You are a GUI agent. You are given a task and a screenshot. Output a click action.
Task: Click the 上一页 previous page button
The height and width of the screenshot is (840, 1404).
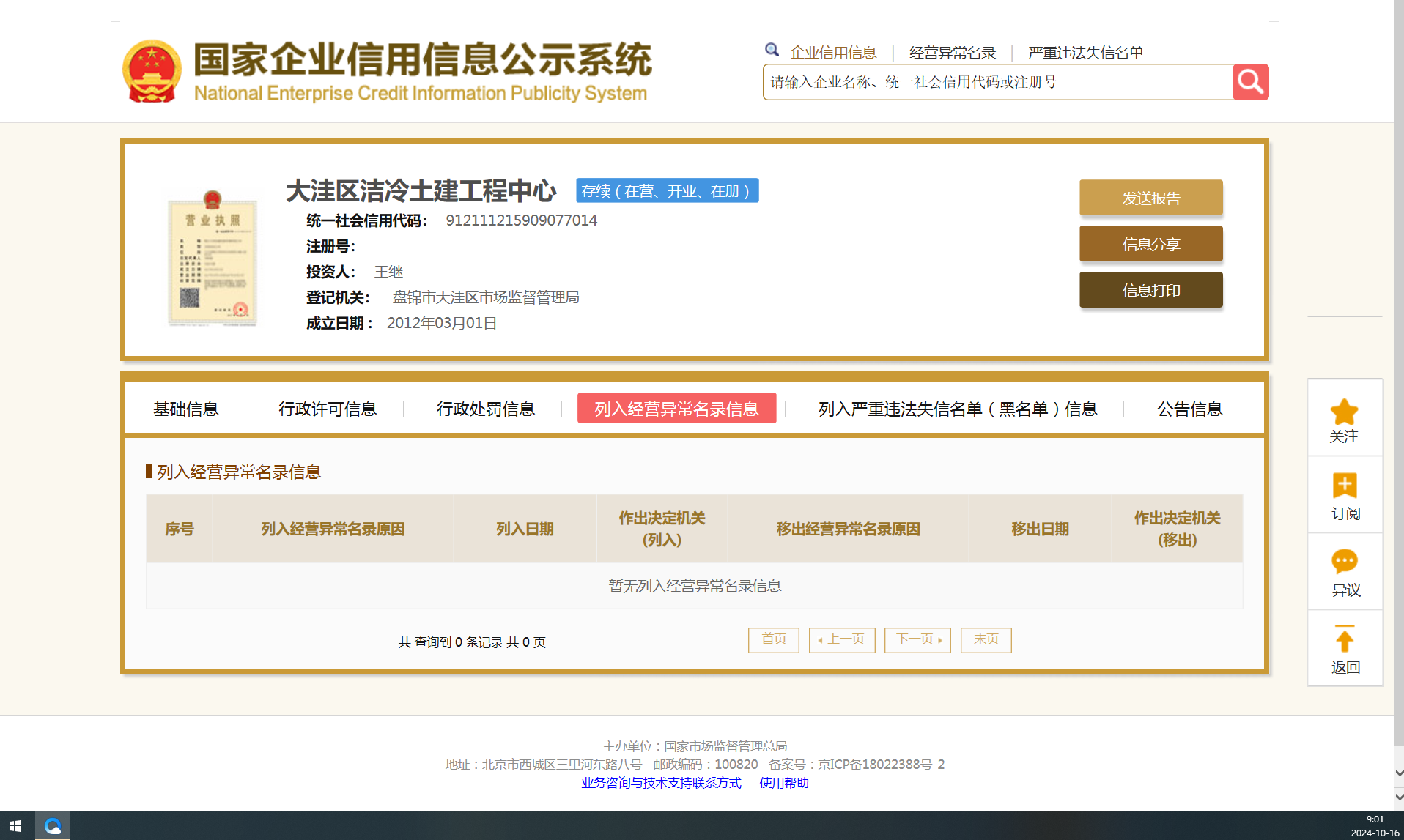coord(841,639)
